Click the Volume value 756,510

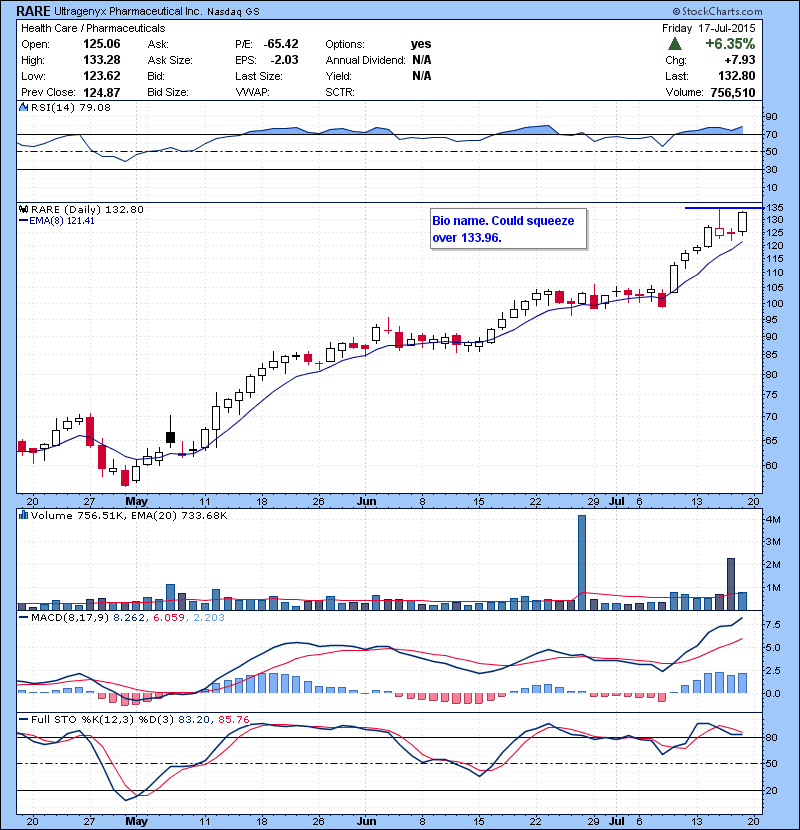point(733,93)
